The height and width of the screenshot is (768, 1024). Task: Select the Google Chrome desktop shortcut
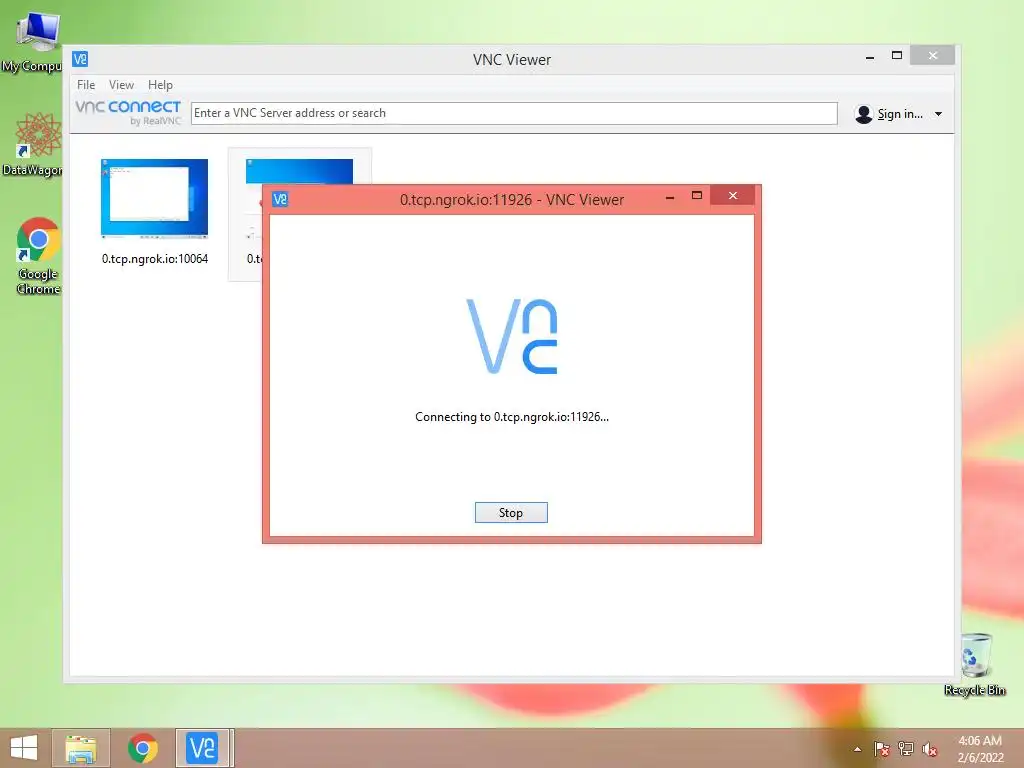(x=38, y=256)
